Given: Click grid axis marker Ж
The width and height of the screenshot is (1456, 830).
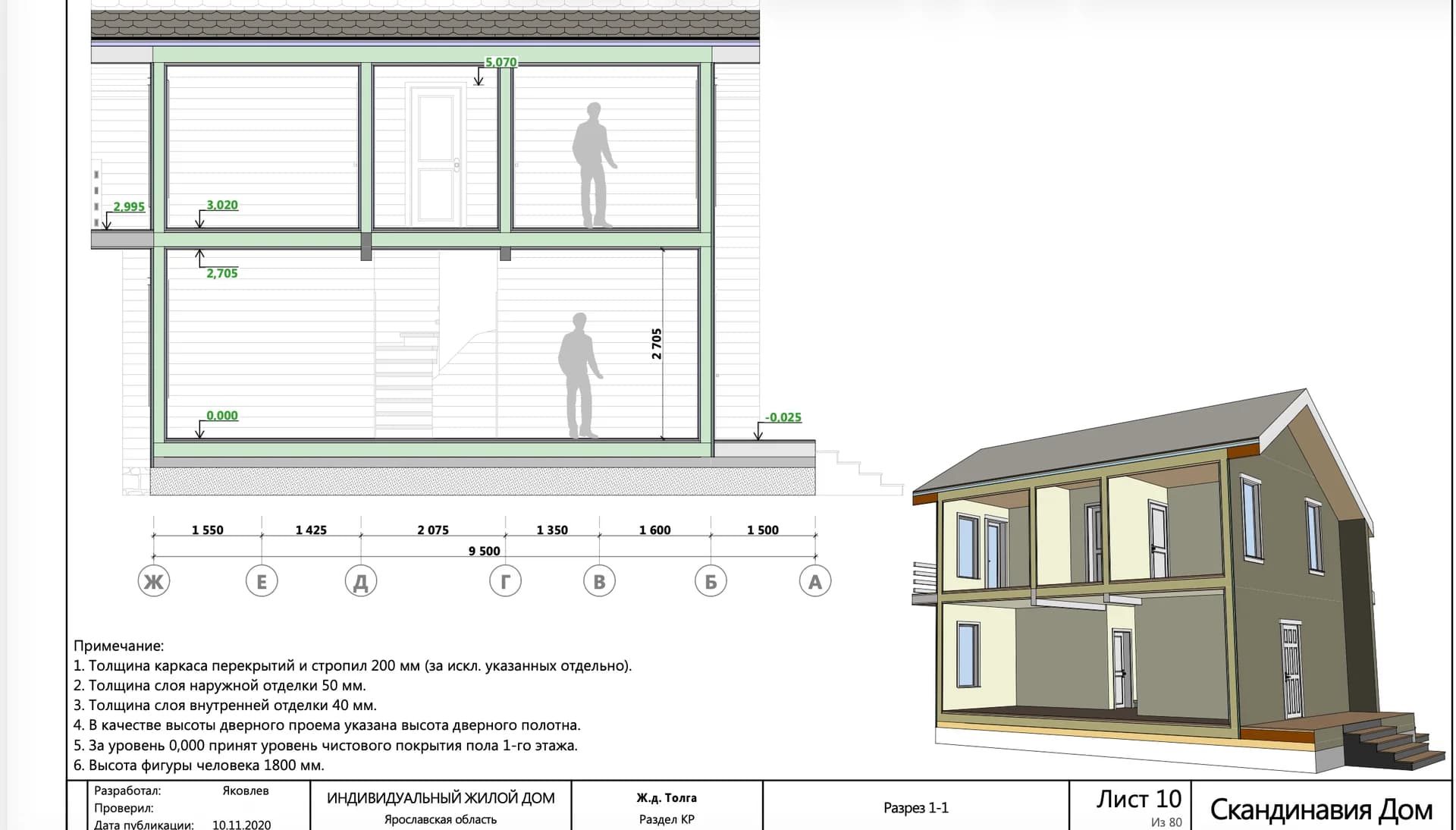Looking at the screenshot, I should coord(154,581).
